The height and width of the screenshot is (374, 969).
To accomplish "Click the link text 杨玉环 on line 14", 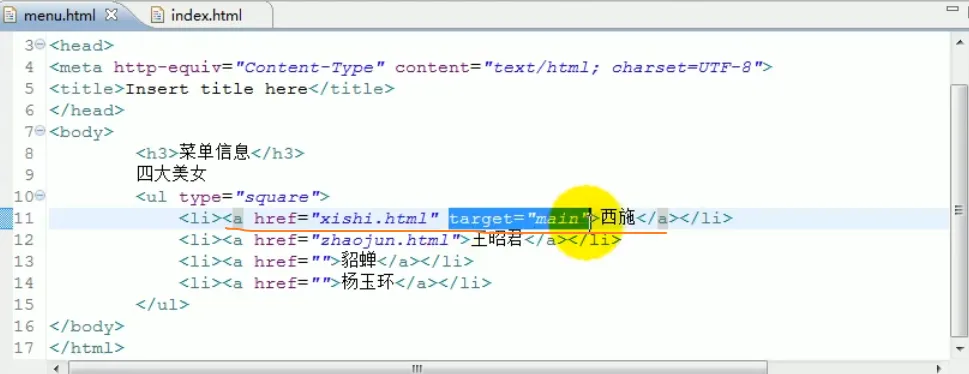I will (367, 283).
